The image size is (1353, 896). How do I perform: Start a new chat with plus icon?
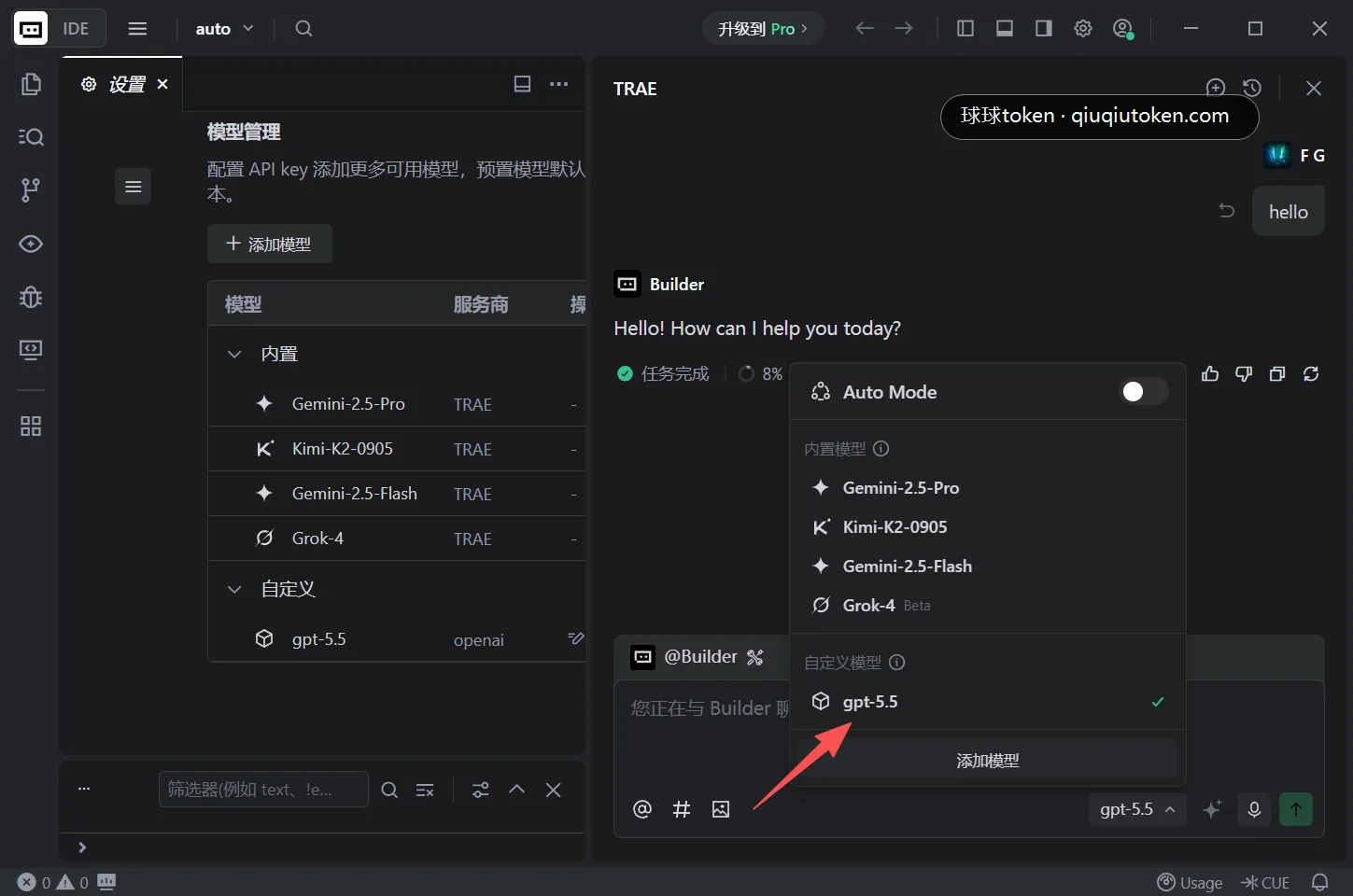pos(1216,88)
